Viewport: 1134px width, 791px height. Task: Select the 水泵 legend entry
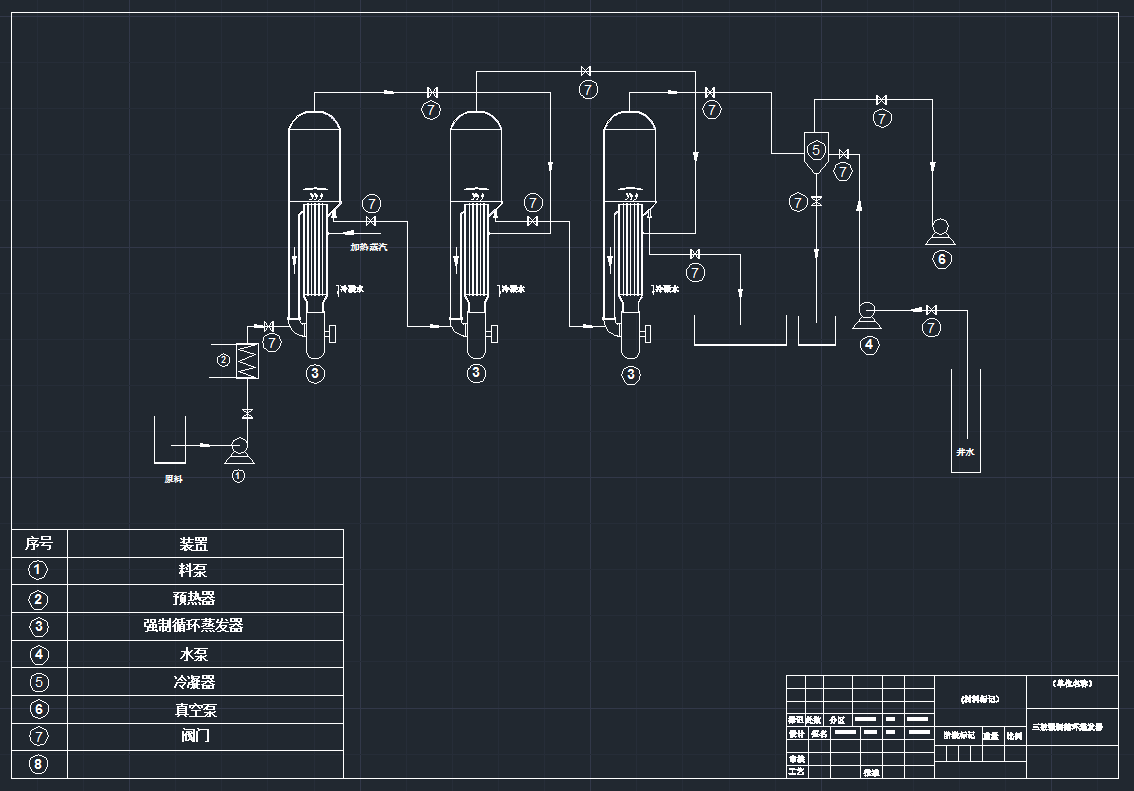(x=194, y=654)
